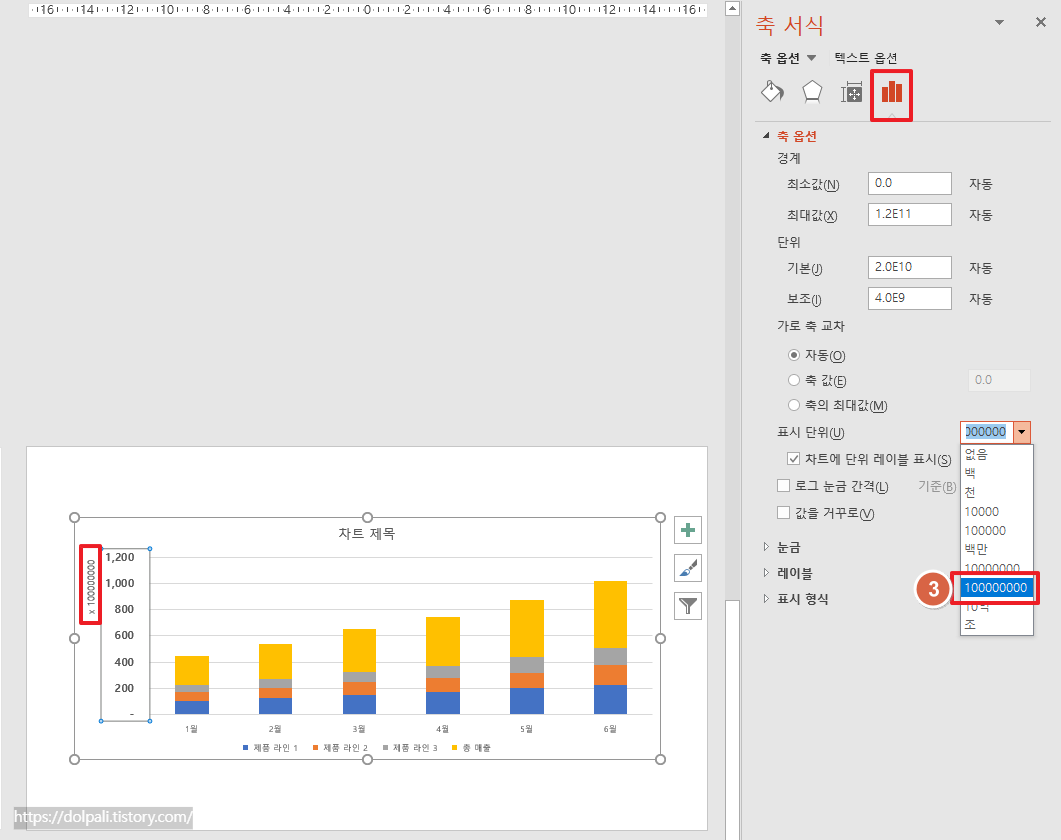
Task: Expand the 레이블 section
Action: click(x=766, y=573)
